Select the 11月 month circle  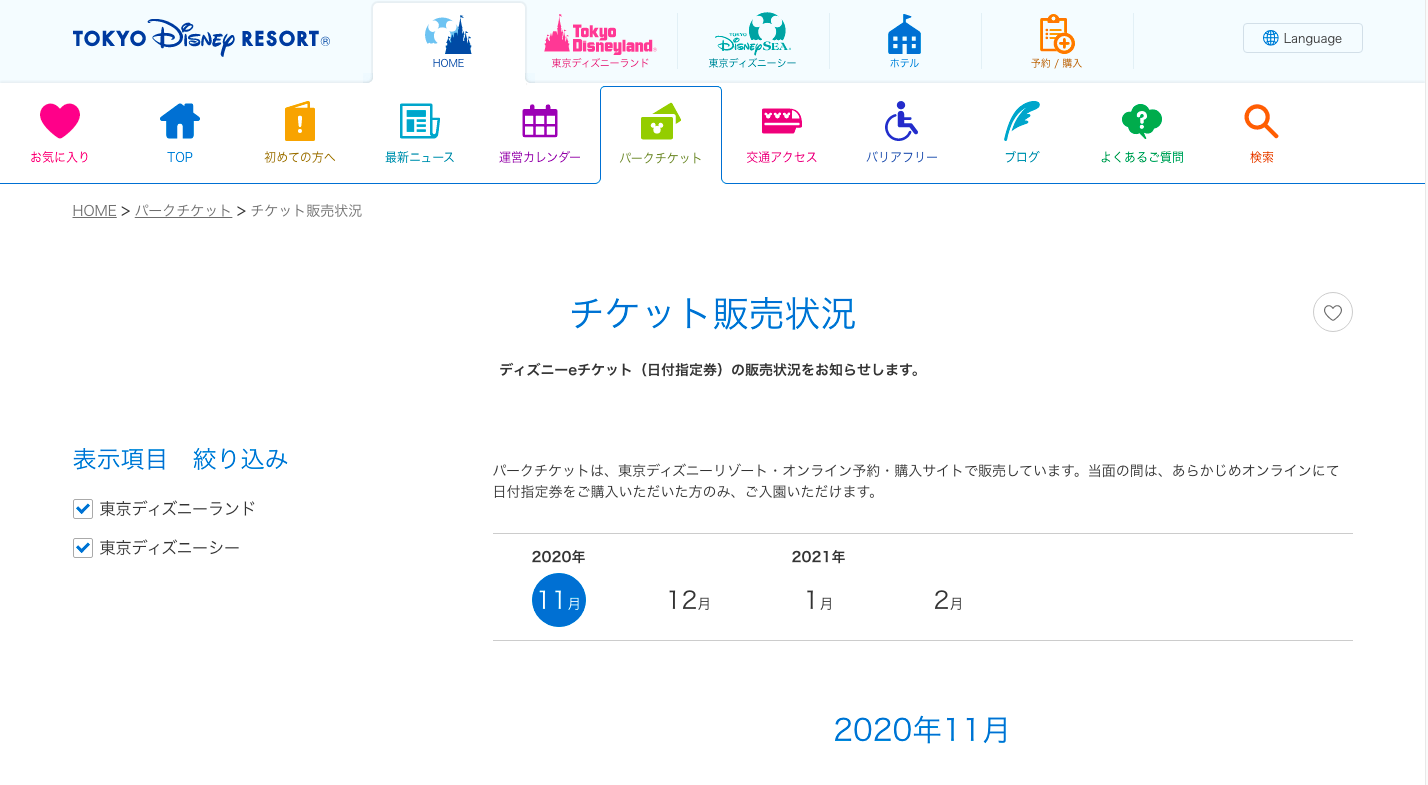pyautogui.click(x=559, y=600)
